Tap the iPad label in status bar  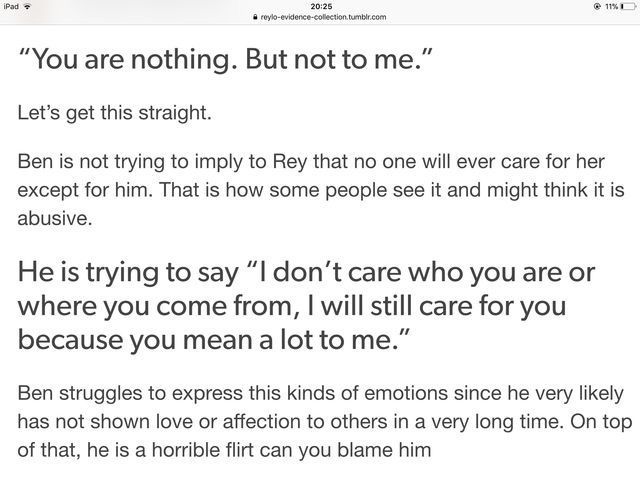click(x=11, y=7)
